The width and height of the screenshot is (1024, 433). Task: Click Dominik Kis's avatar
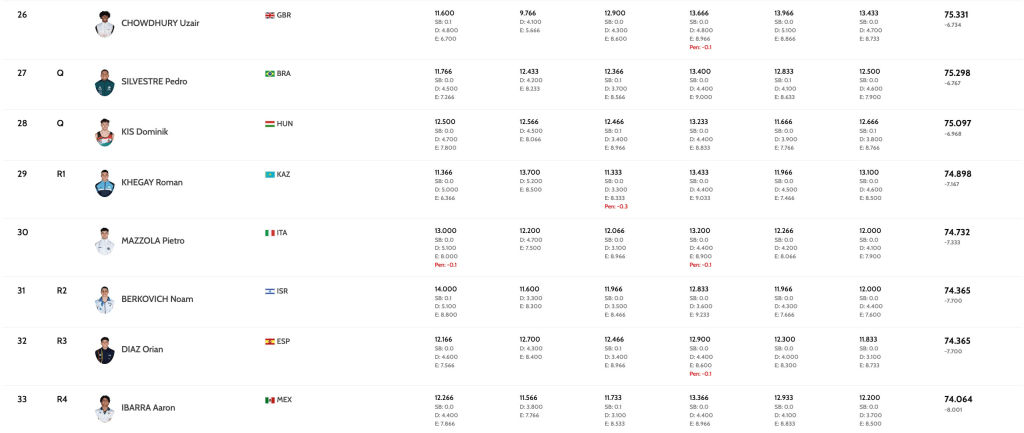coord(105,132)
